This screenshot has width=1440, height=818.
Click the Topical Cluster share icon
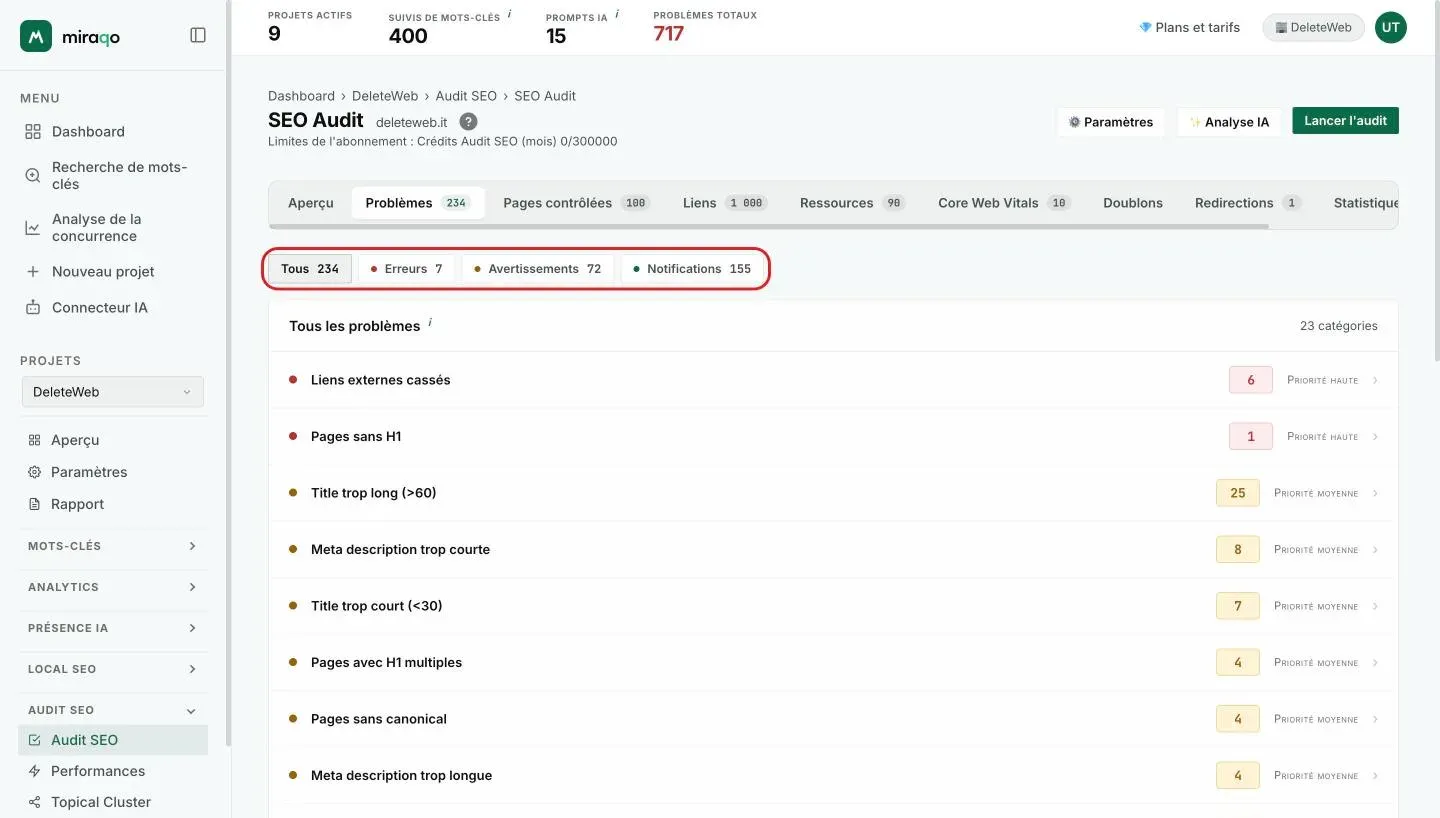35,802
